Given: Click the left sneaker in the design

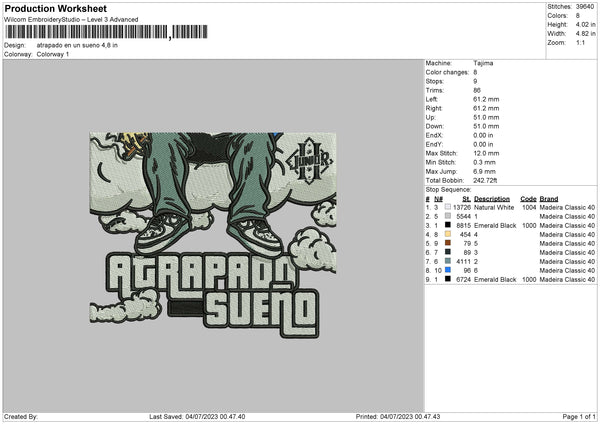Looking at the screenshot, I should click(162, 232).
